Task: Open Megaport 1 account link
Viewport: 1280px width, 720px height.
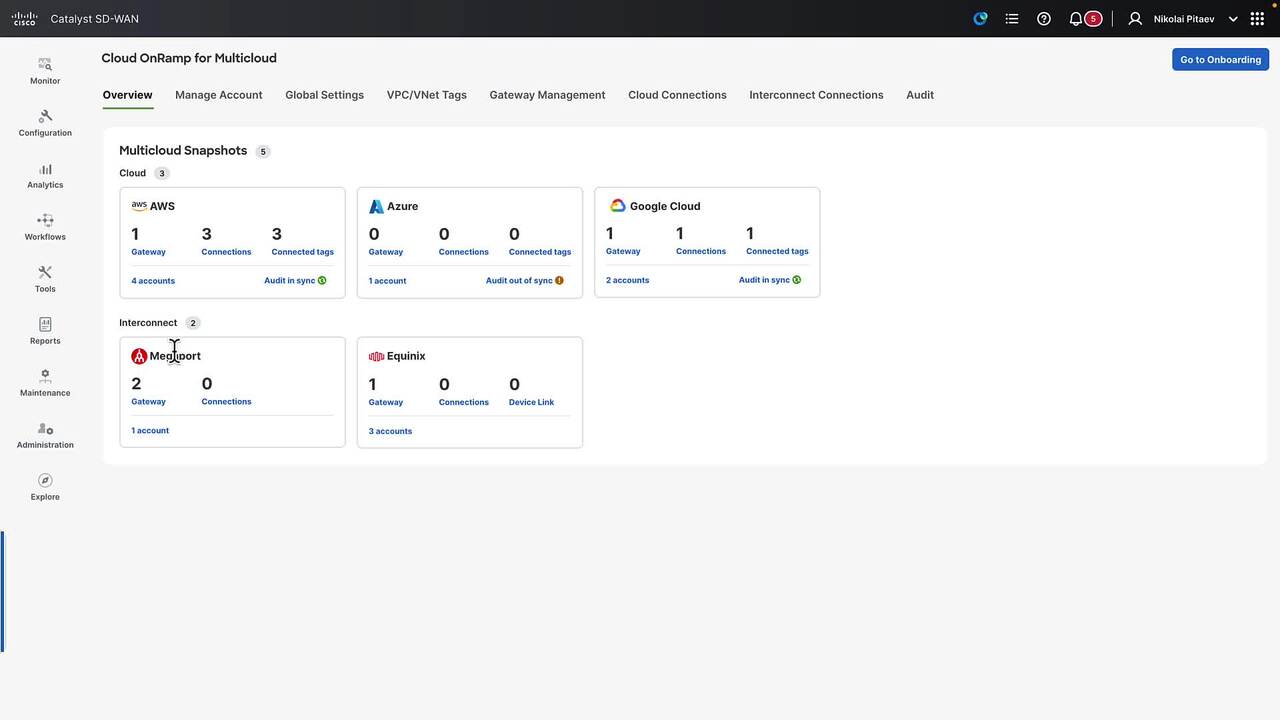Action: [x=150, y=431]
